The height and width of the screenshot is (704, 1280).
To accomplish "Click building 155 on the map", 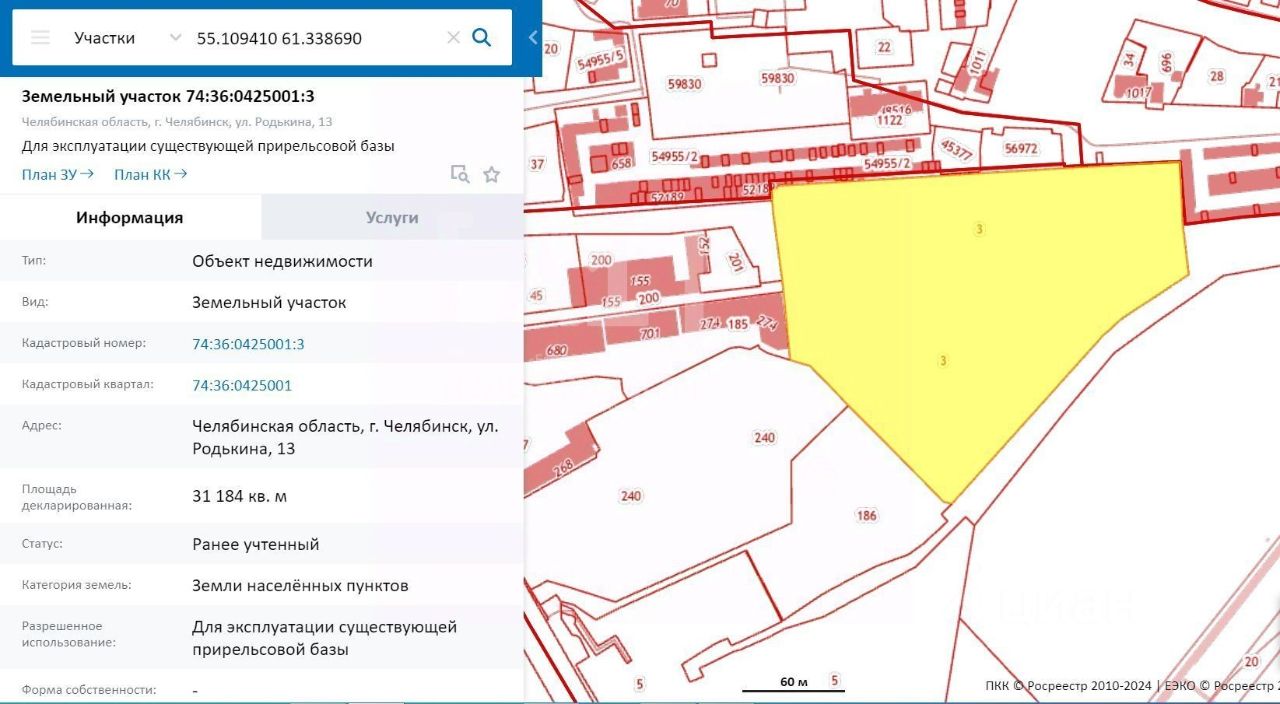I will (x=640, y=281).
